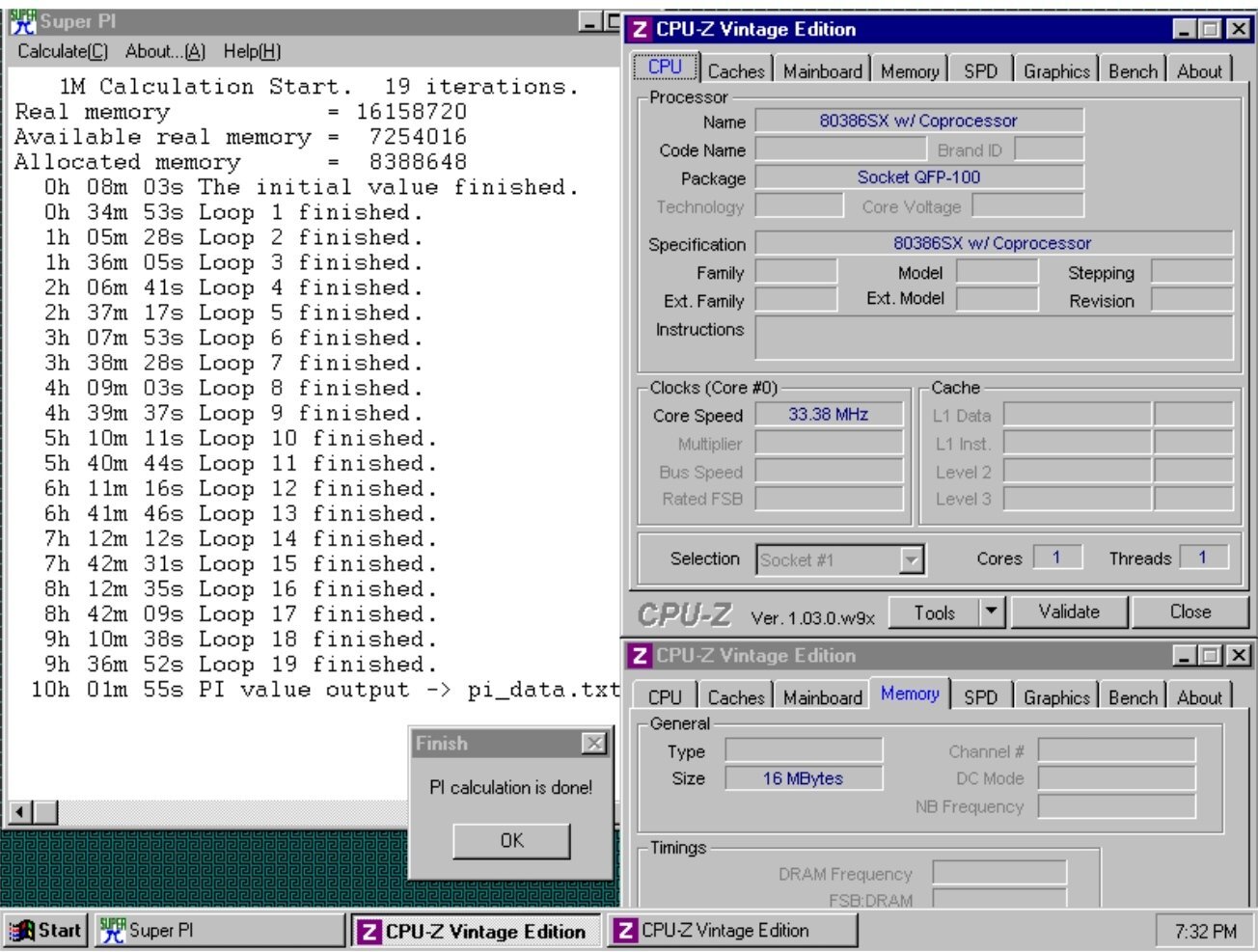Image resolution: width=1258 pixels, height=952 pixels.
Task: Switch to Memory tab in the CPU-Z processor window
Action: coord(910,71)
